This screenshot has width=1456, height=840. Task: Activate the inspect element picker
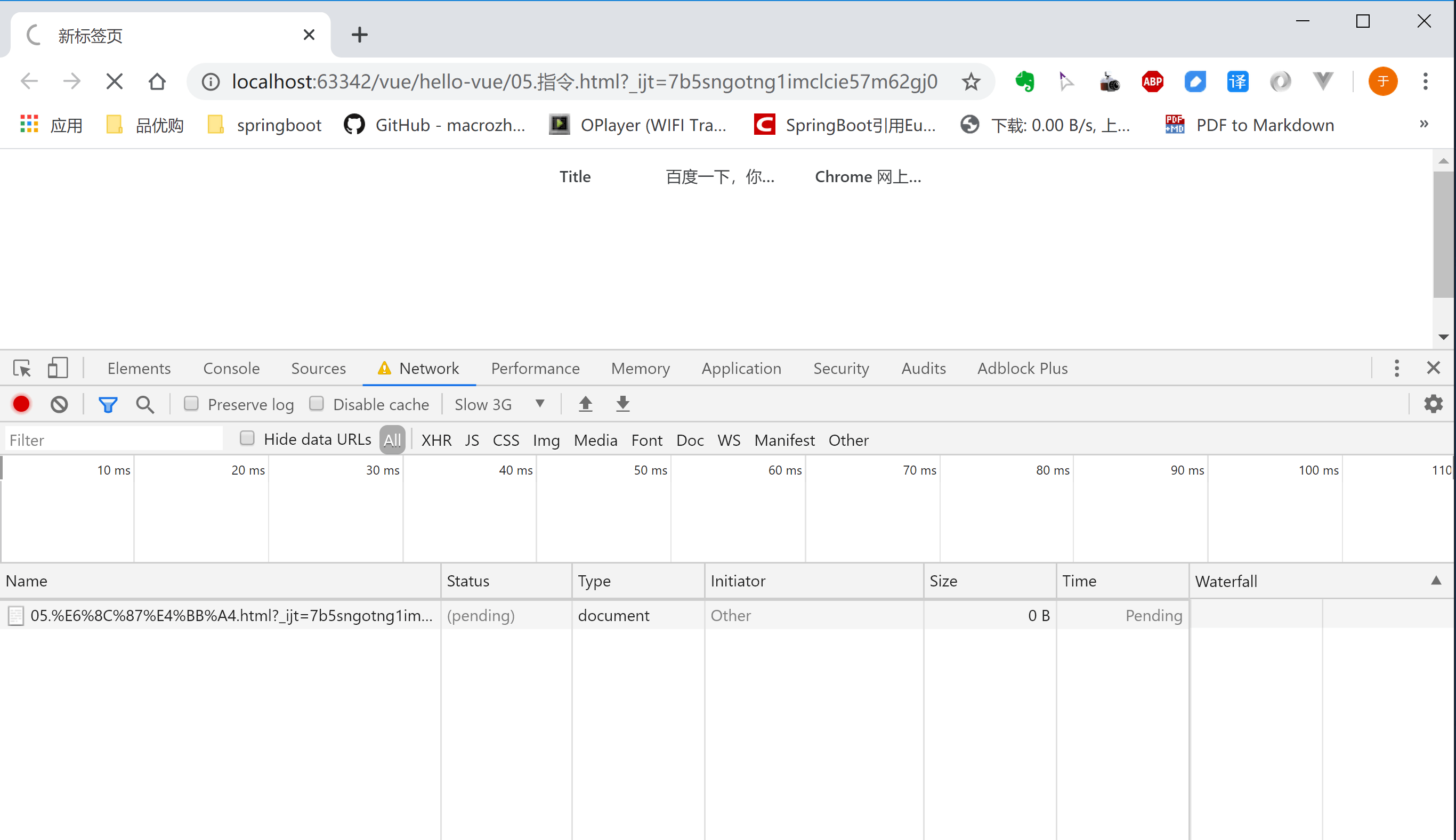click(22, 368)
